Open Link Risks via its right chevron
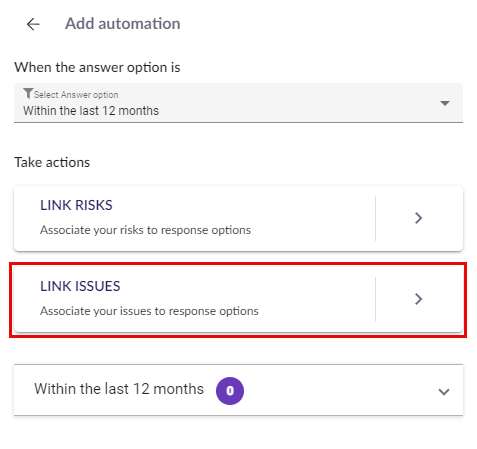The height and width of the screenshot is (449, 477). coord(418,218)
